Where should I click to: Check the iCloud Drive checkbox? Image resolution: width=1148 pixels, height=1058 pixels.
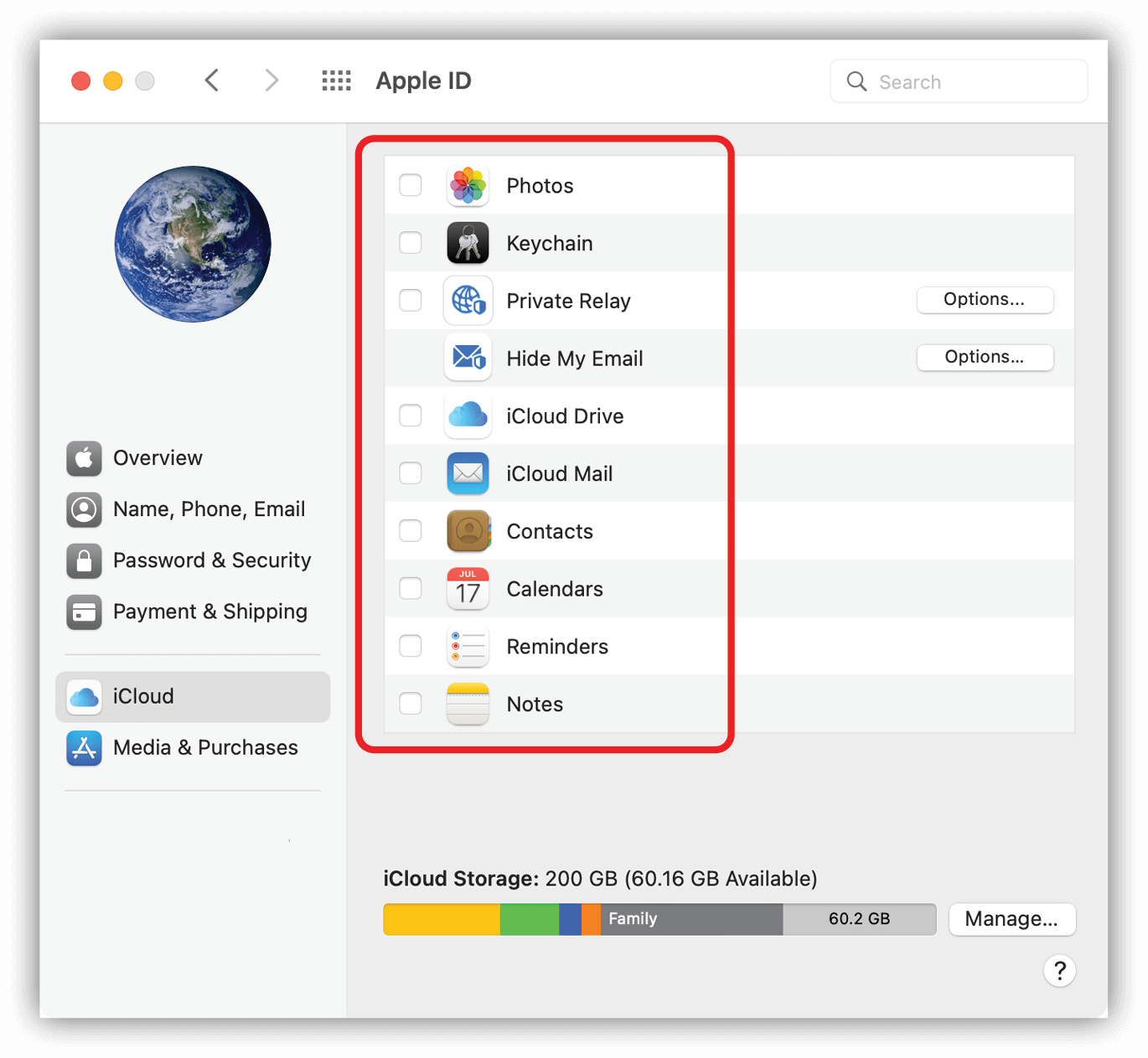coord(411,415)
